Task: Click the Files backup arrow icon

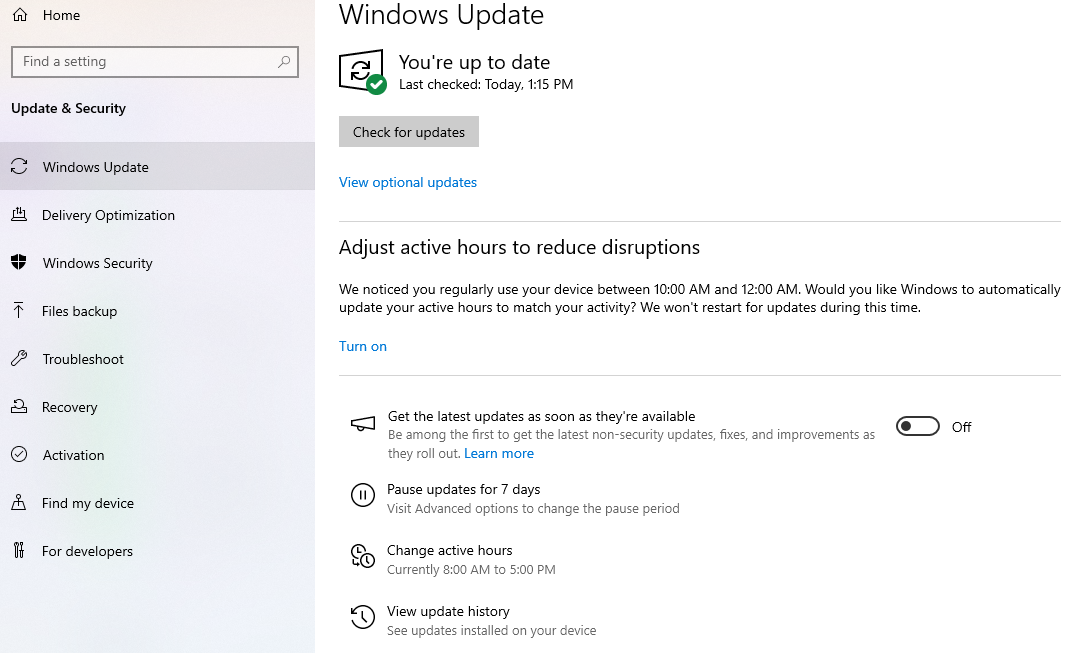Action: pyautogui.click(x=18, y=311)
